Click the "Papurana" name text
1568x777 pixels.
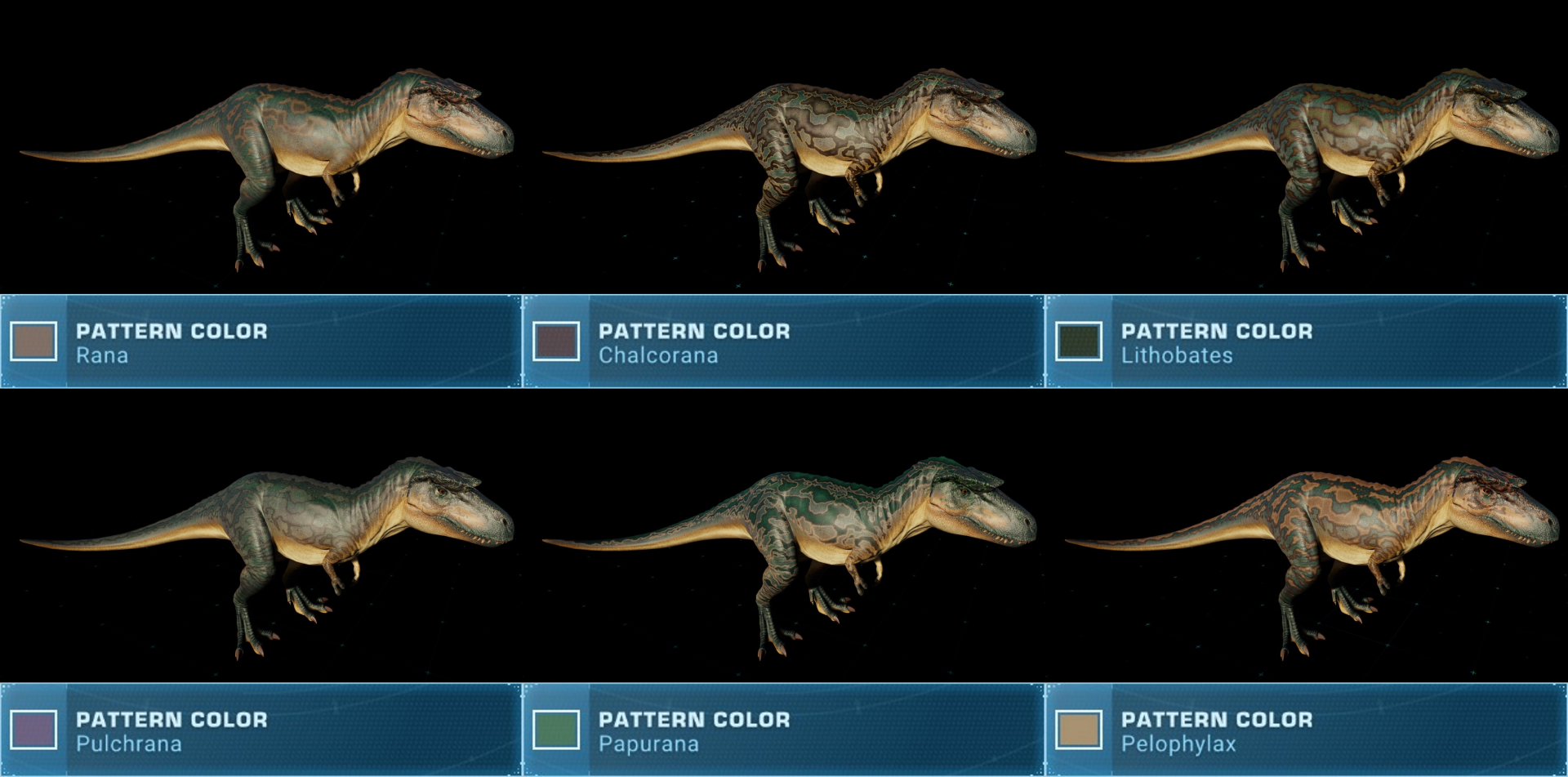648,744
